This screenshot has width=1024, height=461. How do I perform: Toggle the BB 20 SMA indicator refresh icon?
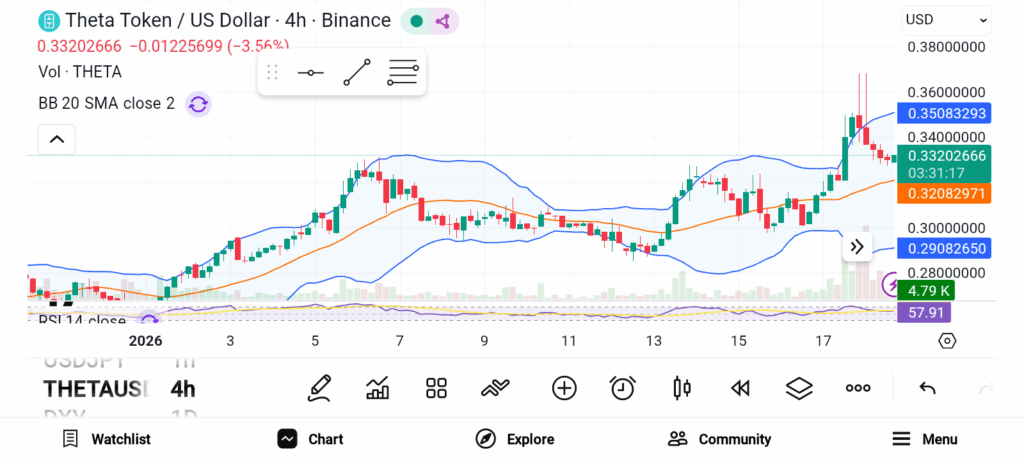(x=198, y=103)
